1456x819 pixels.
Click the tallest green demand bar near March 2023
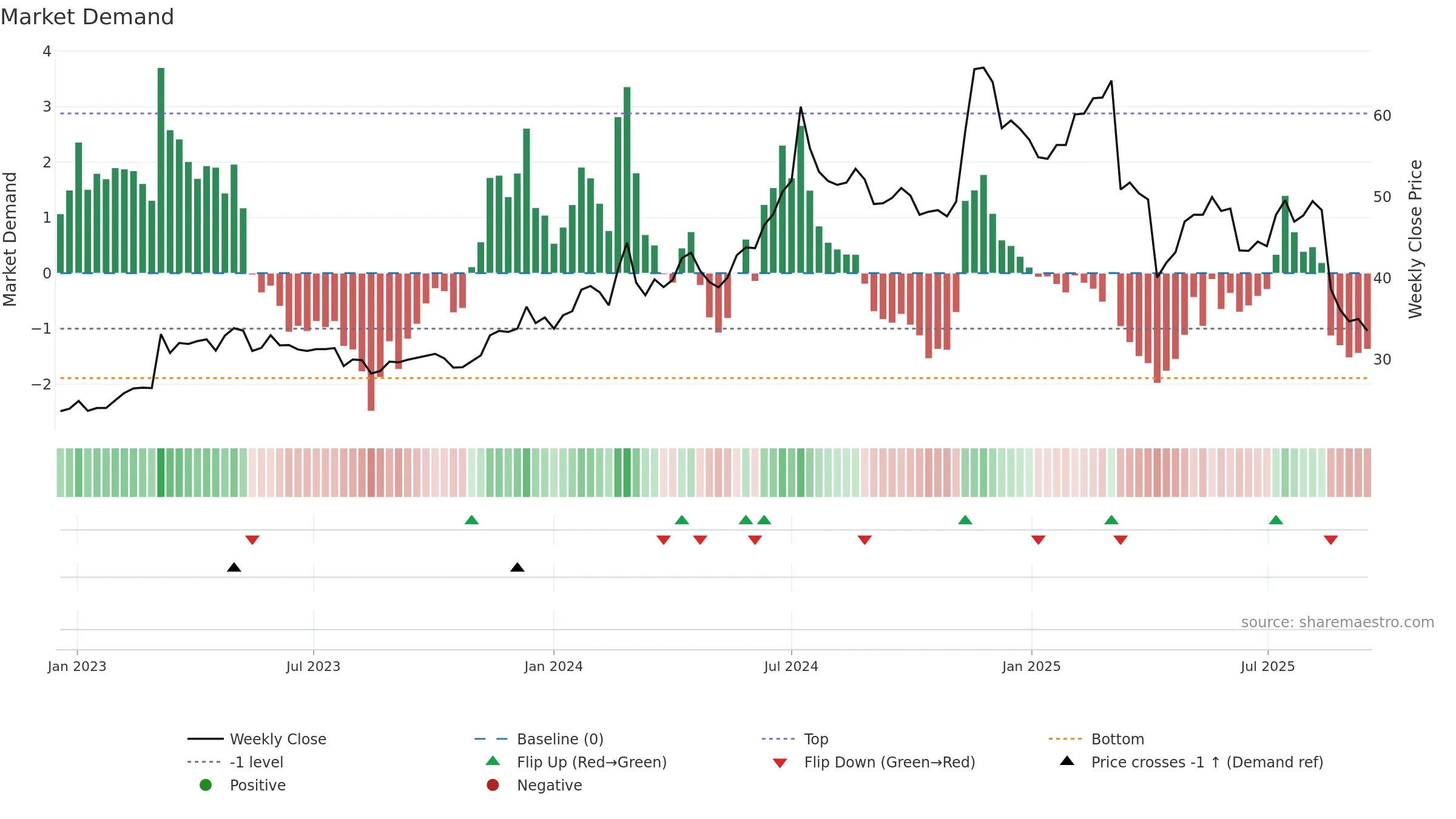[x=161, y=170]
